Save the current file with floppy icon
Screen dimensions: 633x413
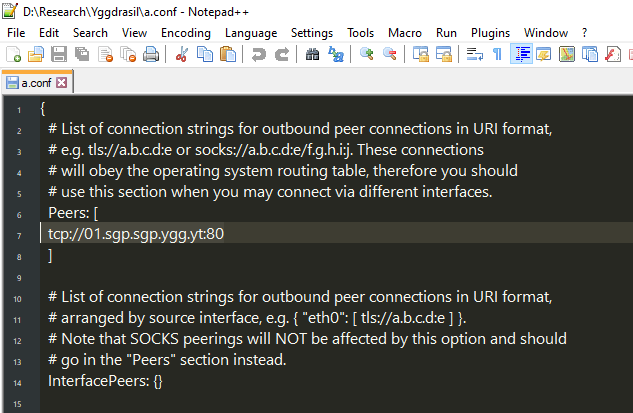[59, 54]
